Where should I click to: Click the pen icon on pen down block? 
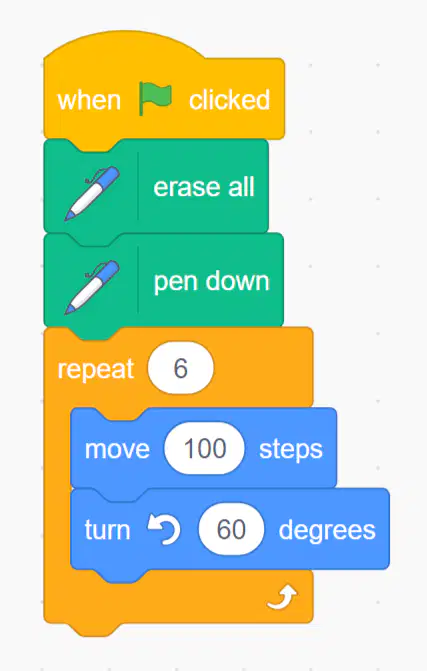(x=92, y=288)
